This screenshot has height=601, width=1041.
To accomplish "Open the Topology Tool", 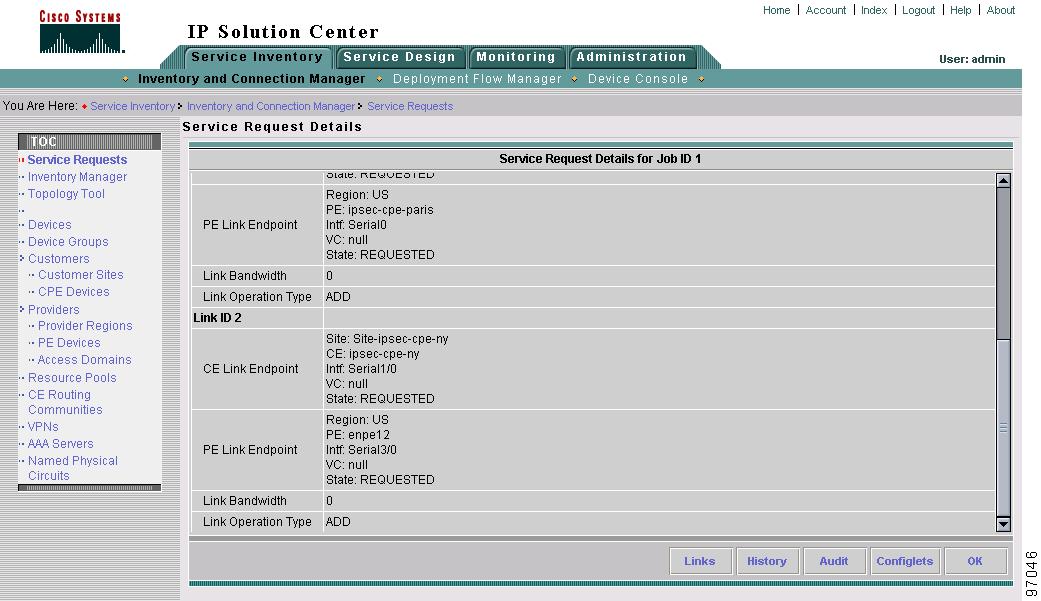I will point(66,194).
